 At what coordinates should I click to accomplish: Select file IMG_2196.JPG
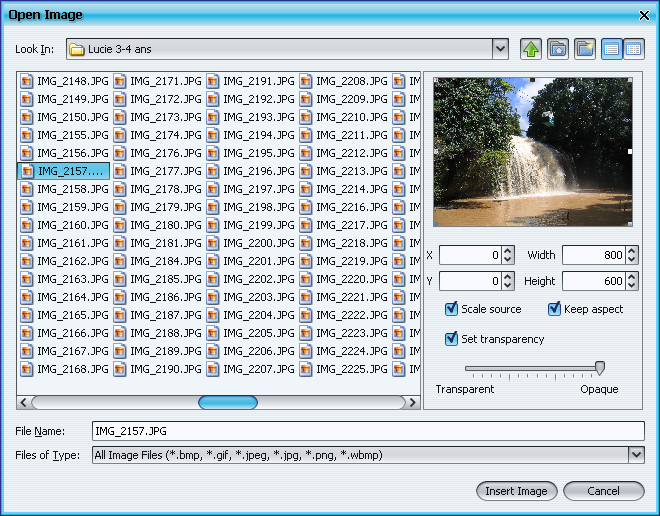250,171
